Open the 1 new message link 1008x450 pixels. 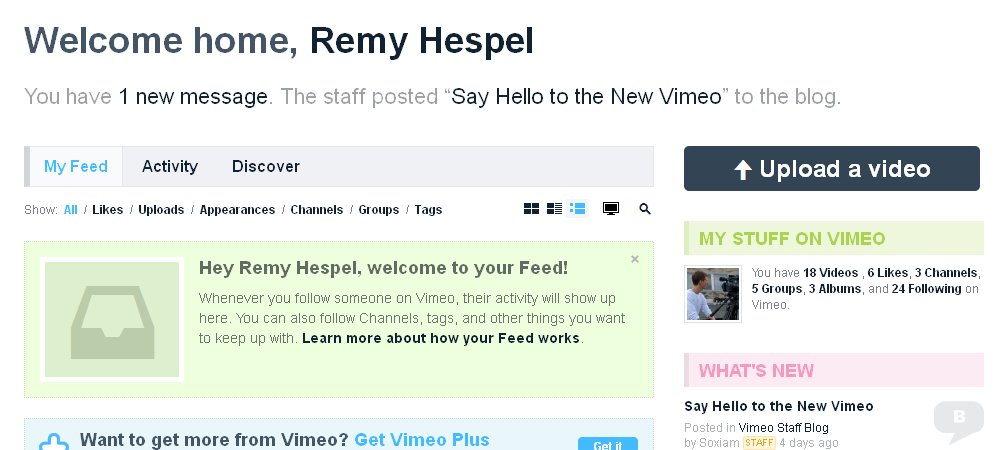[193, 97]
